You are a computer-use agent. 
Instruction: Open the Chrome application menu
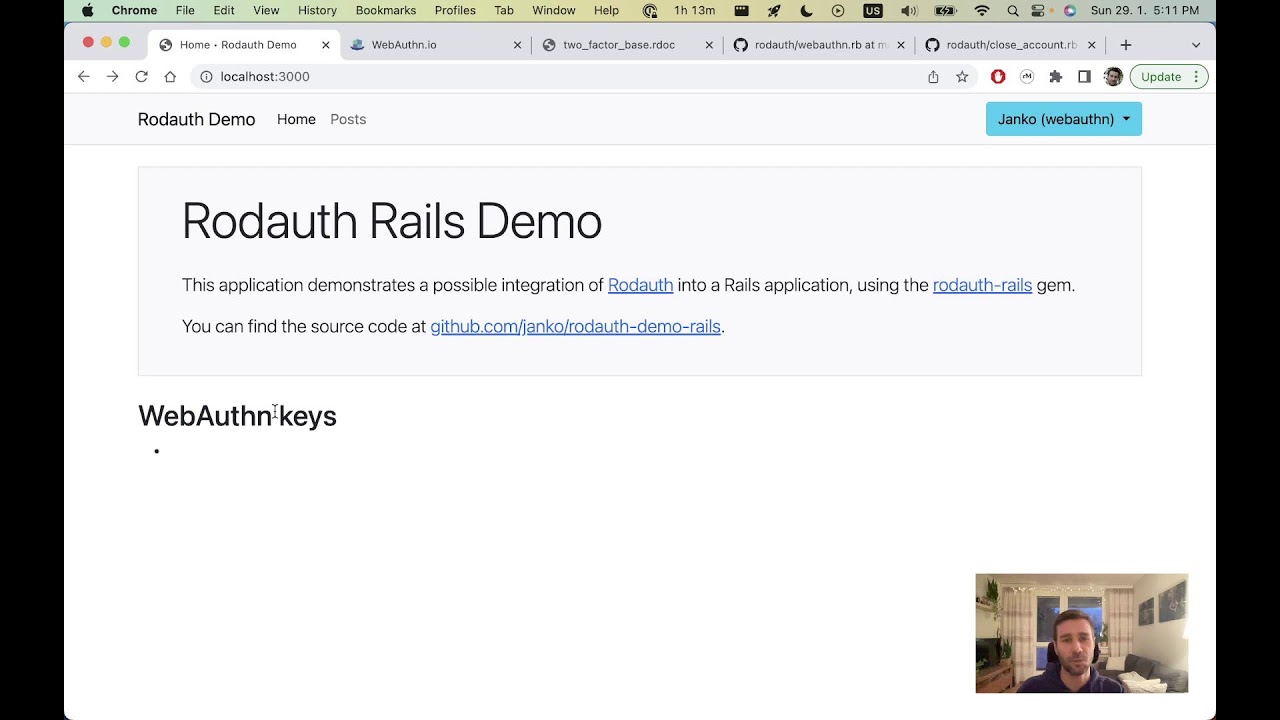pos(134,10)
